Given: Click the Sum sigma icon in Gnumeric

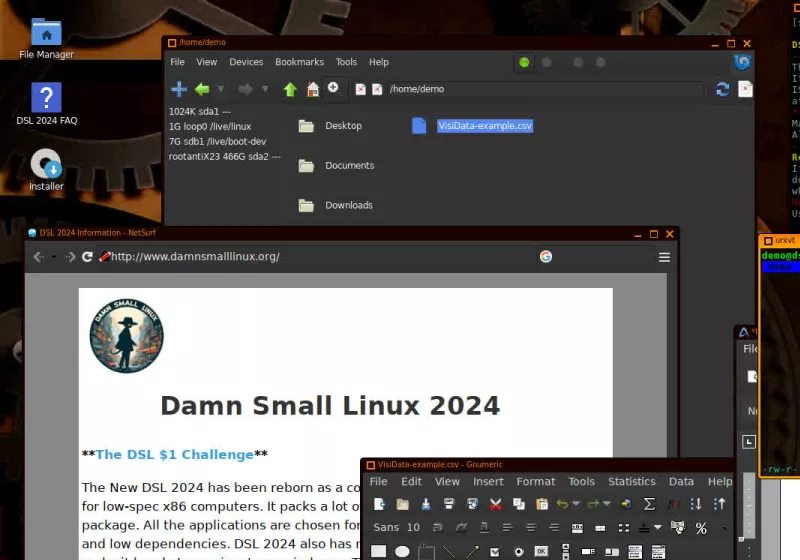Looking at the screenshot, I should (x=649, y=504).
